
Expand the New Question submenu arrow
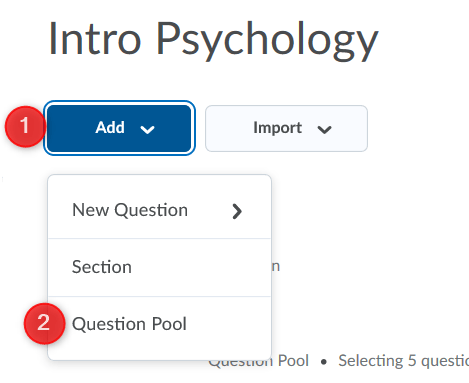tap(237, 211)
